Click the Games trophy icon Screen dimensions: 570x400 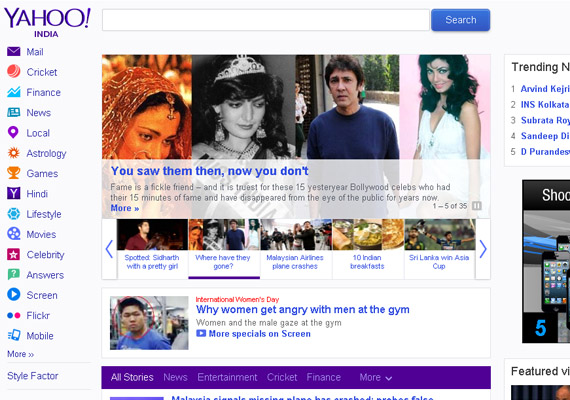(x=14, y=173)
